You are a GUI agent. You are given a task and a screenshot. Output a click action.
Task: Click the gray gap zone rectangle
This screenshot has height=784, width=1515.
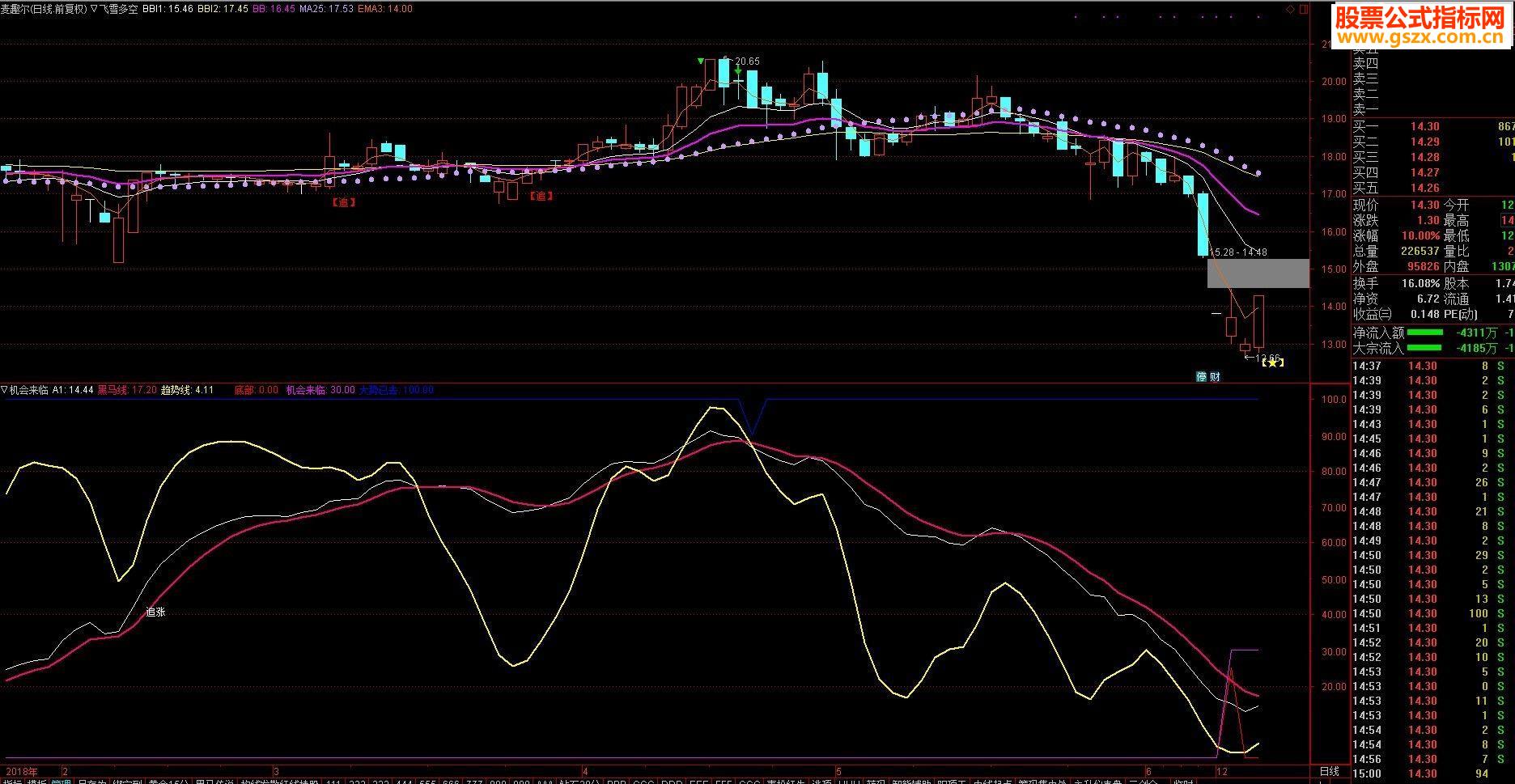1258,273
